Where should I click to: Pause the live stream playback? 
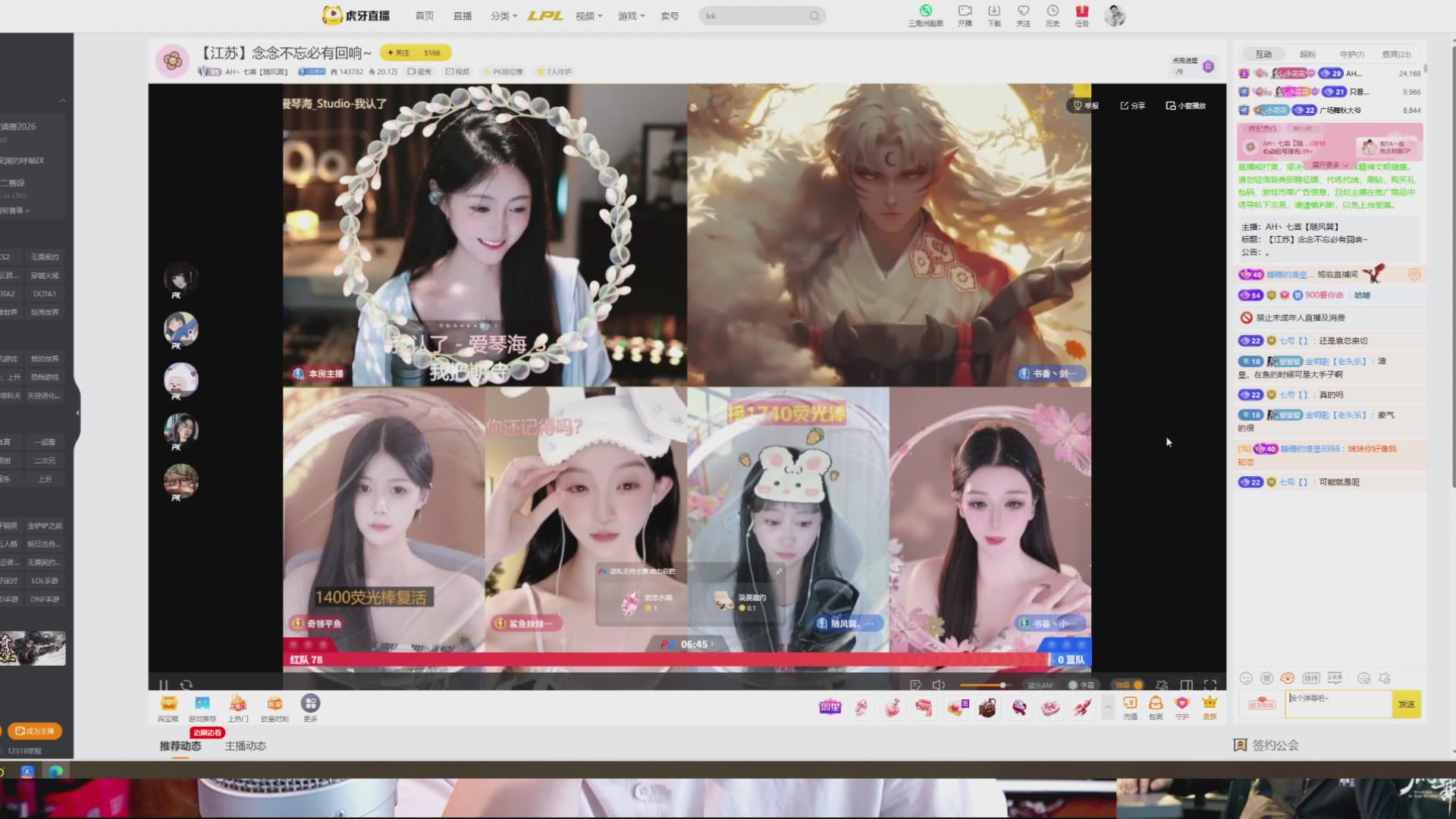(164, 685)
